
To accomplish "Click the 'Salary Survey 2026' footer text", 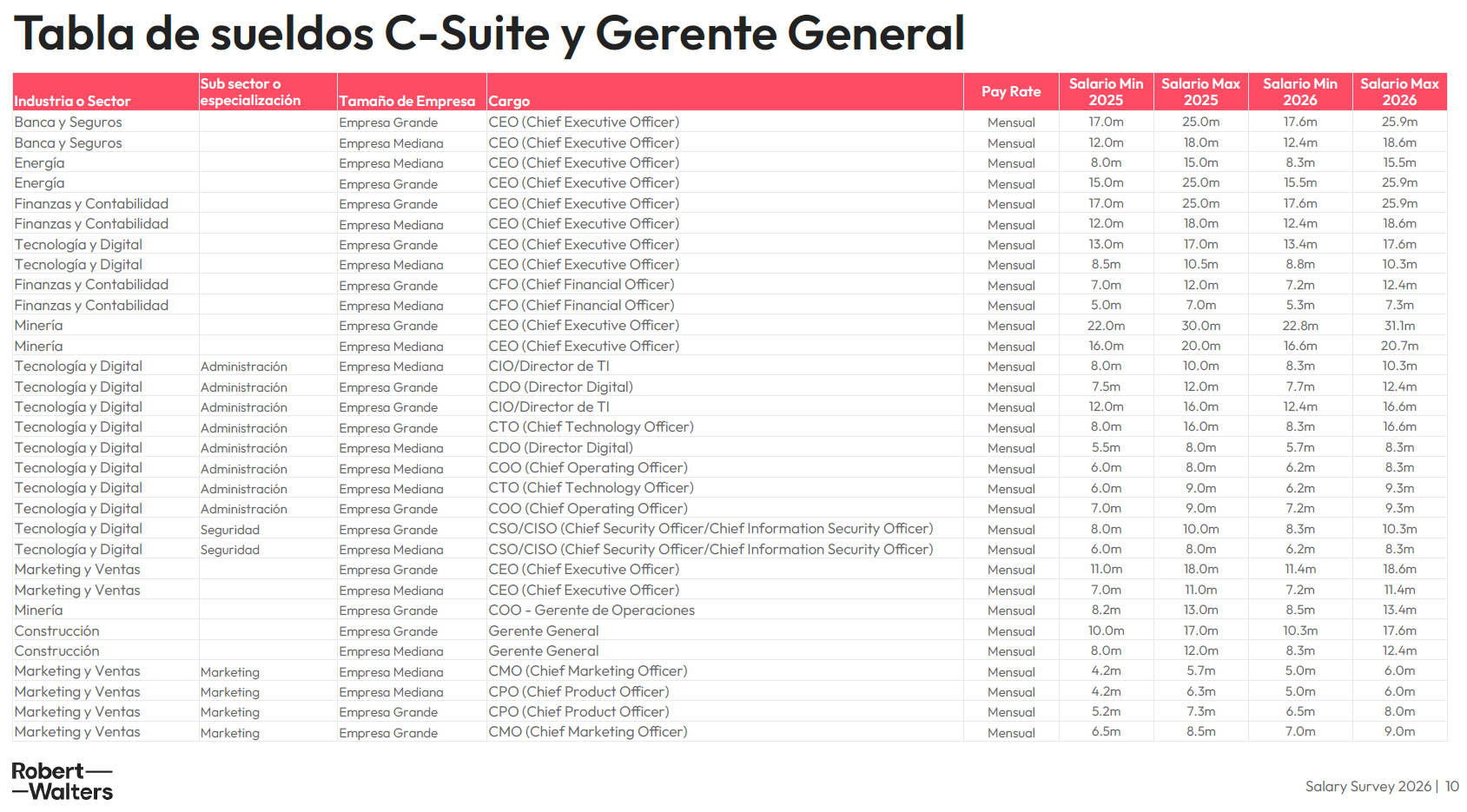I will (1367, 786).
